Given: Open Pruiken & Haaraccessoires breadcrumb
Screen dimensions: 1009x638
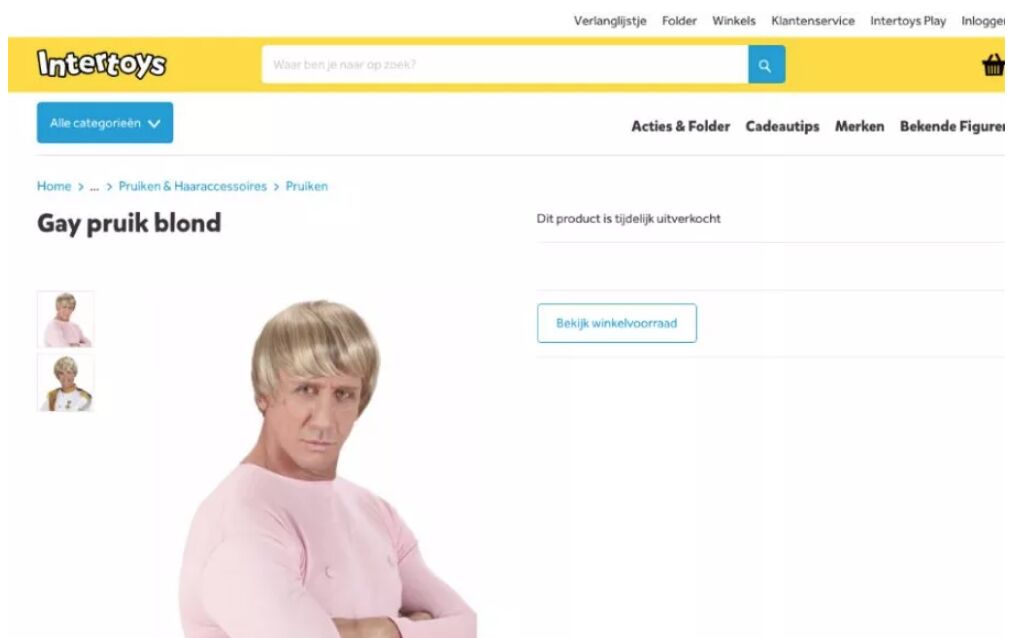Looking at the screenshot, I should [192, 186].
